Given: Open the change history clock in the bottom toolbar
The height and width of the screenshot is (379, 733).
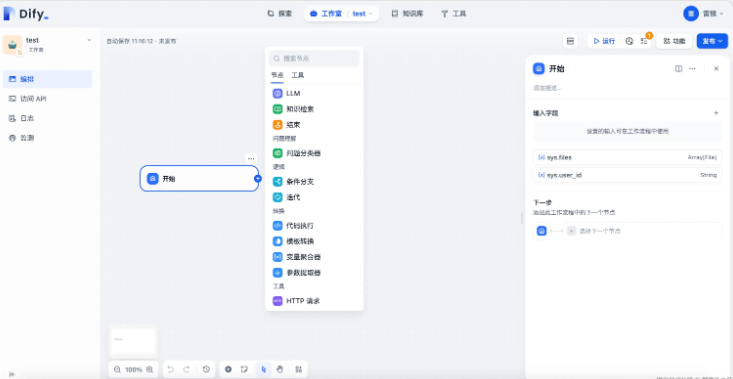Looking at the screenshot, I should [206, 369].
